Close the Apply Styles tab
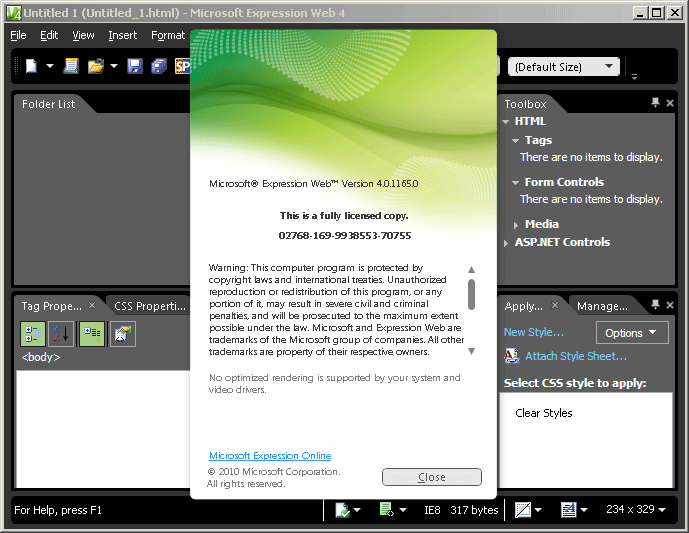689x533 pixels. [x=555, y=305]
